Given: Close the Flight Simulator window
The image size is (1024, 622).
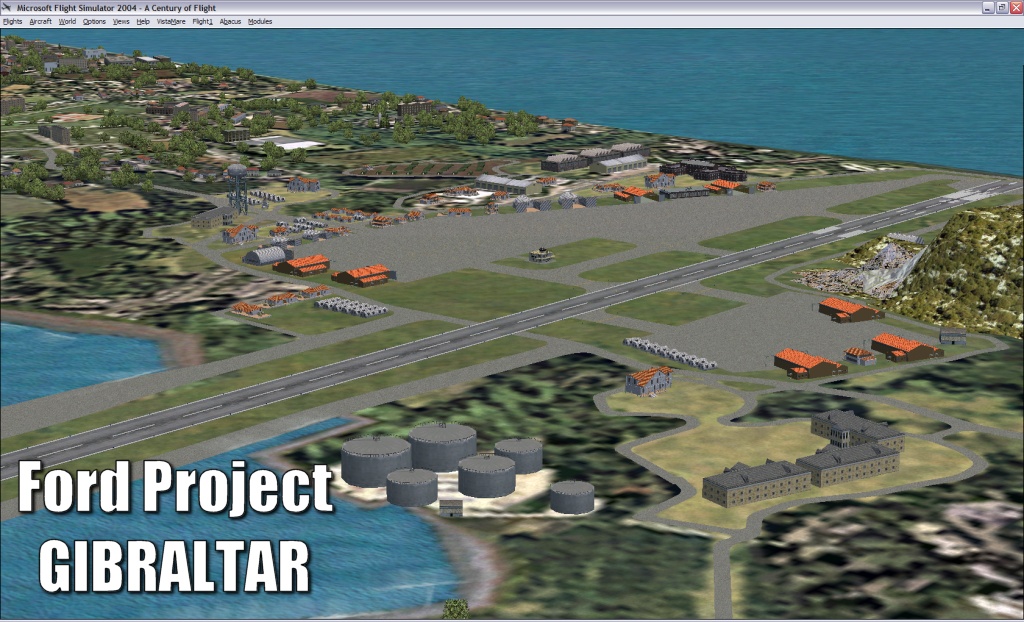Looking at the screenshot, I should (1016, 8).
